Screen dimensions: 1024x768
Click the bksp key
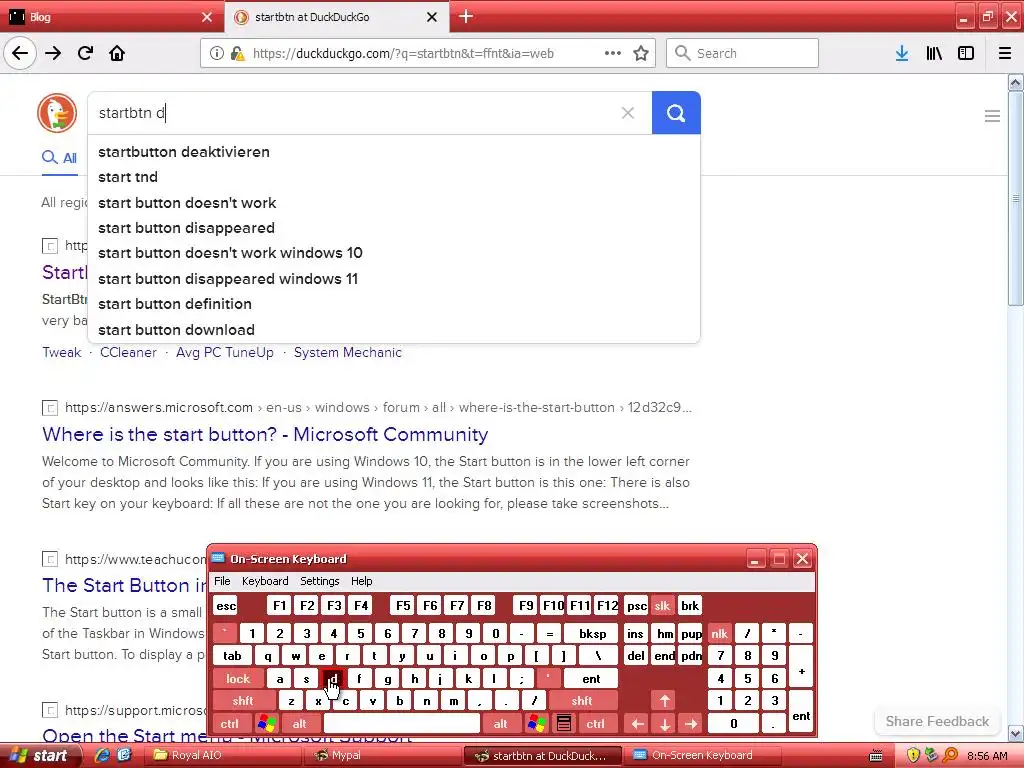(x=592, y=633)
